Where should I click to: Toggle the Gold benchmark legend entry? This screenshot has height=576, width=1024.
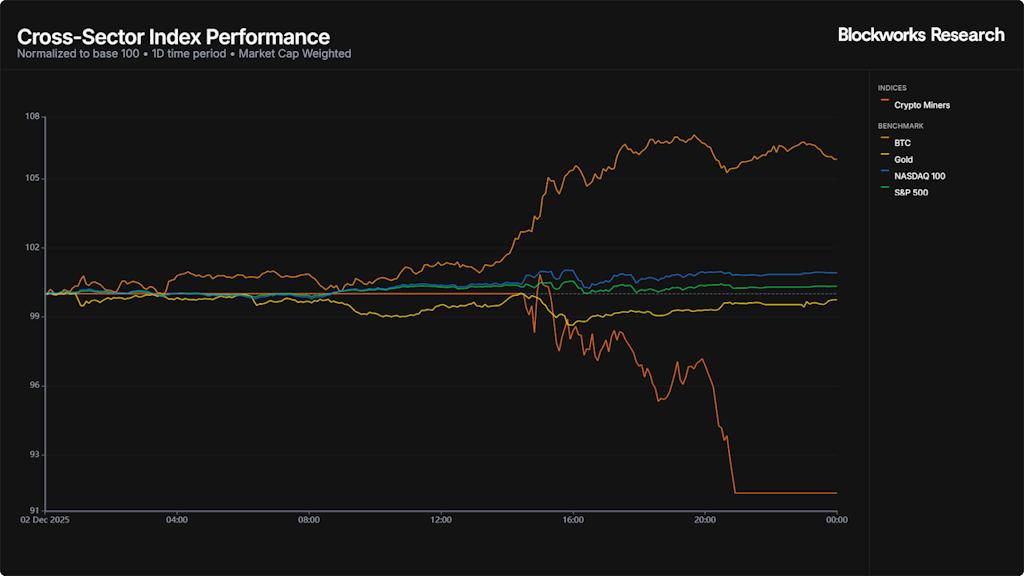903,159
